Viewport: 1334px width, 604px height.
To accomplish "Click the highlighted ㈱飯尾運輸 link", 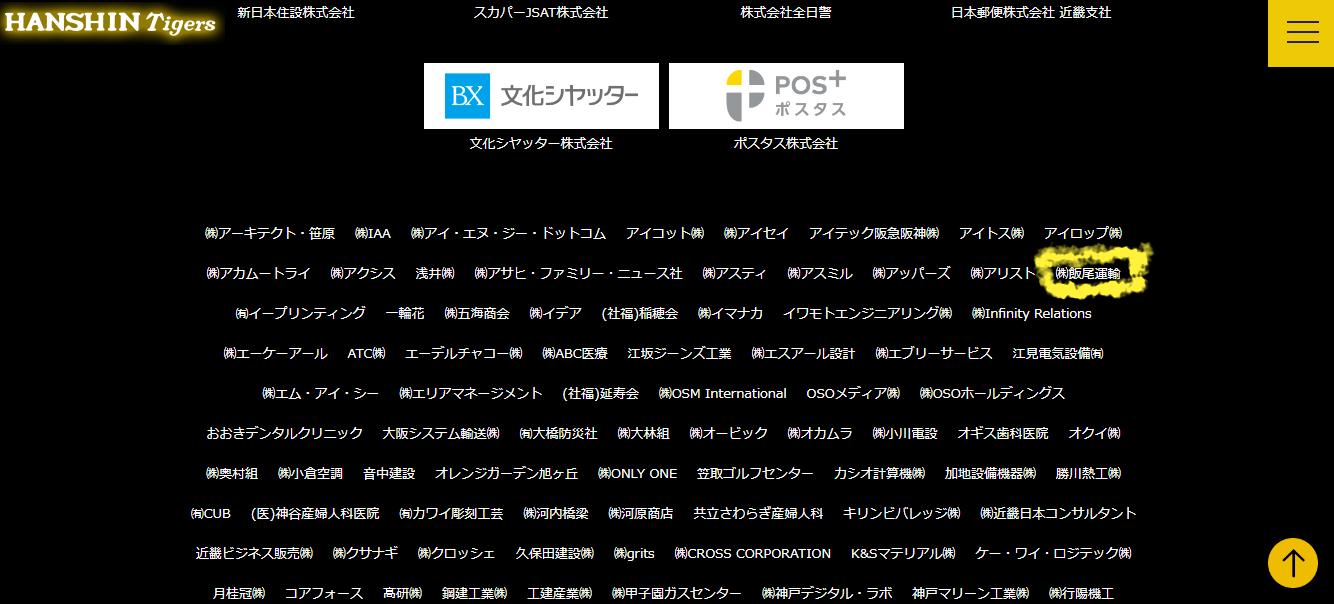I will 1088,273.
